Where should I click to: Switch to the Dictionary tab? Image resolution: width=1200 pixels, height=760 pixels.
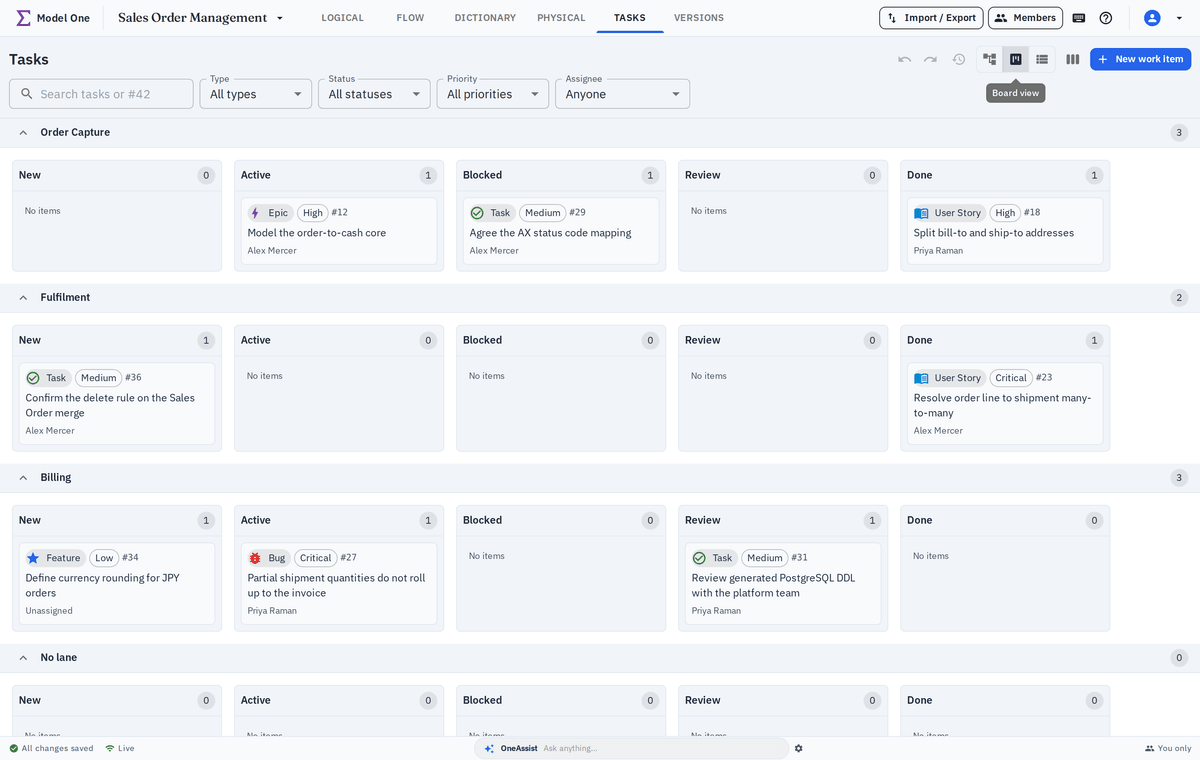(x=485, y=18)
